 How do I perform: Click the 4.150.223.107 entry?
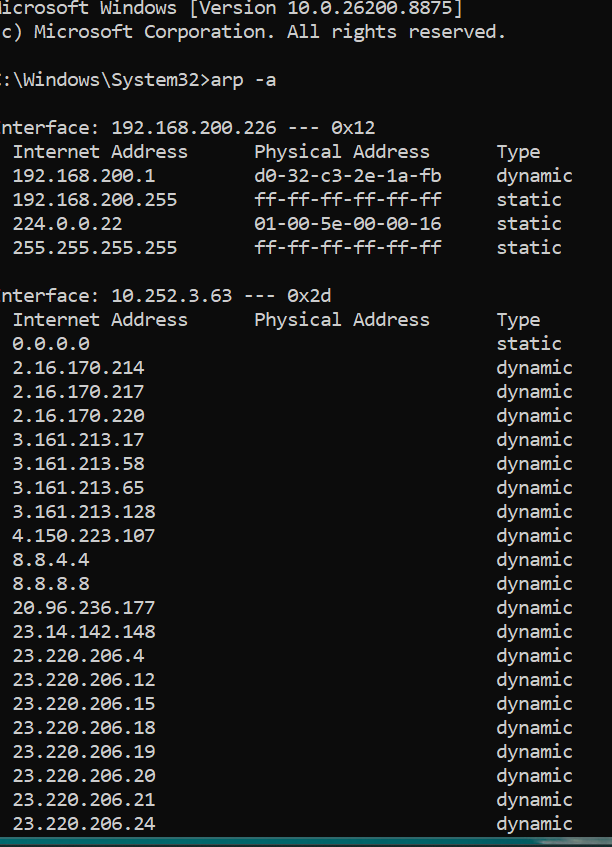click(84, 536)
